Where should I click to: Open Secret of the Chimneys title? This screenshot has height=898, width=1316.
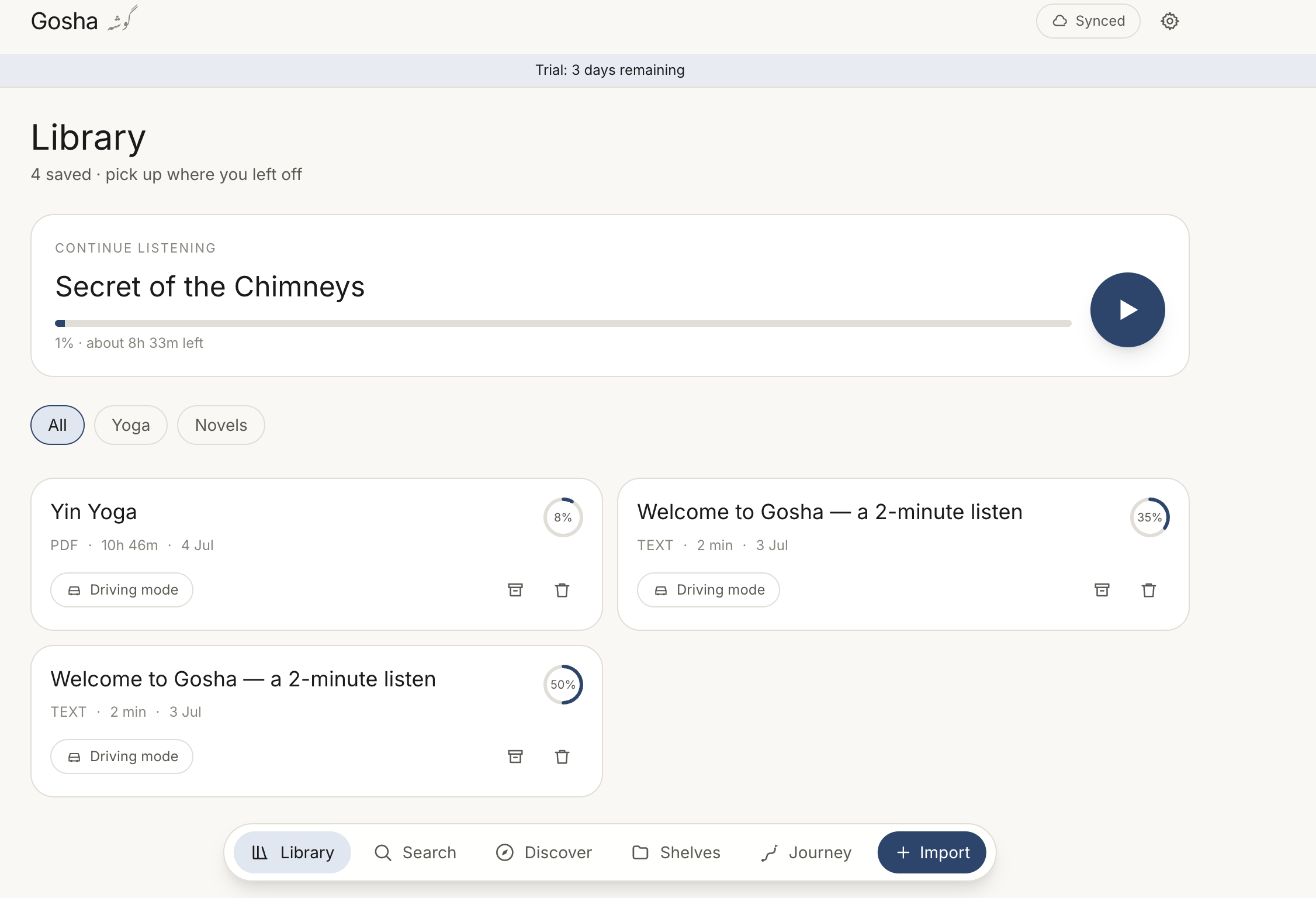pos(210,286)
